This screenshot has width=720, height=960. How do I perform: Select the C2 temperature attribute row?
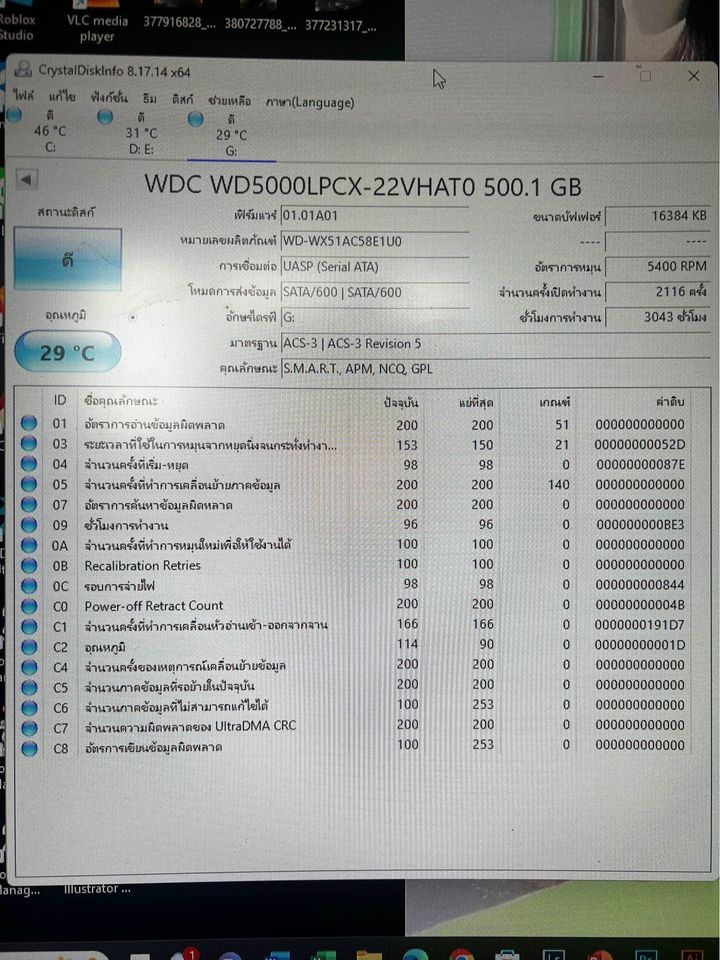click(350, 646)
